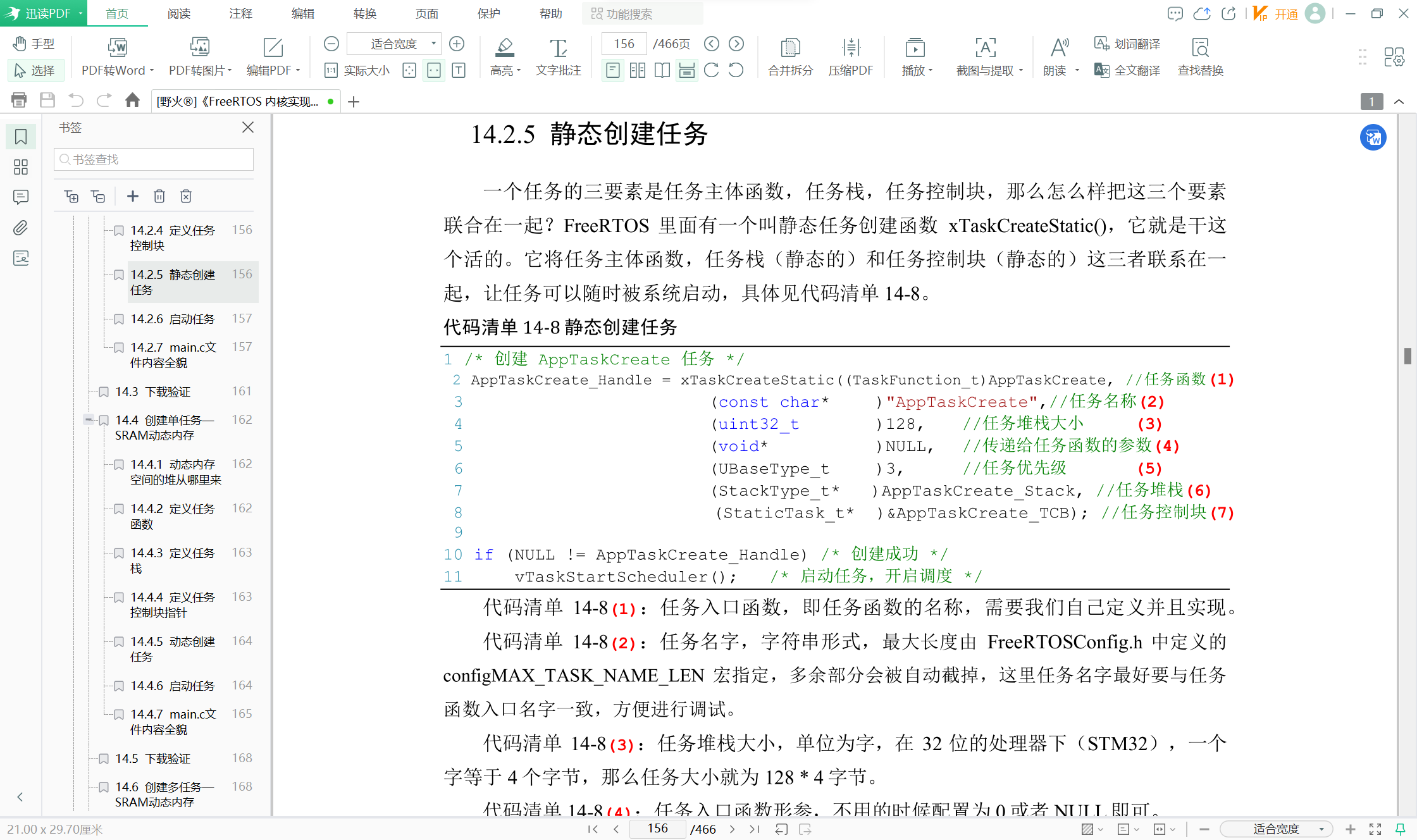
Task: Undo last action
Action: (x=76, y=101)
